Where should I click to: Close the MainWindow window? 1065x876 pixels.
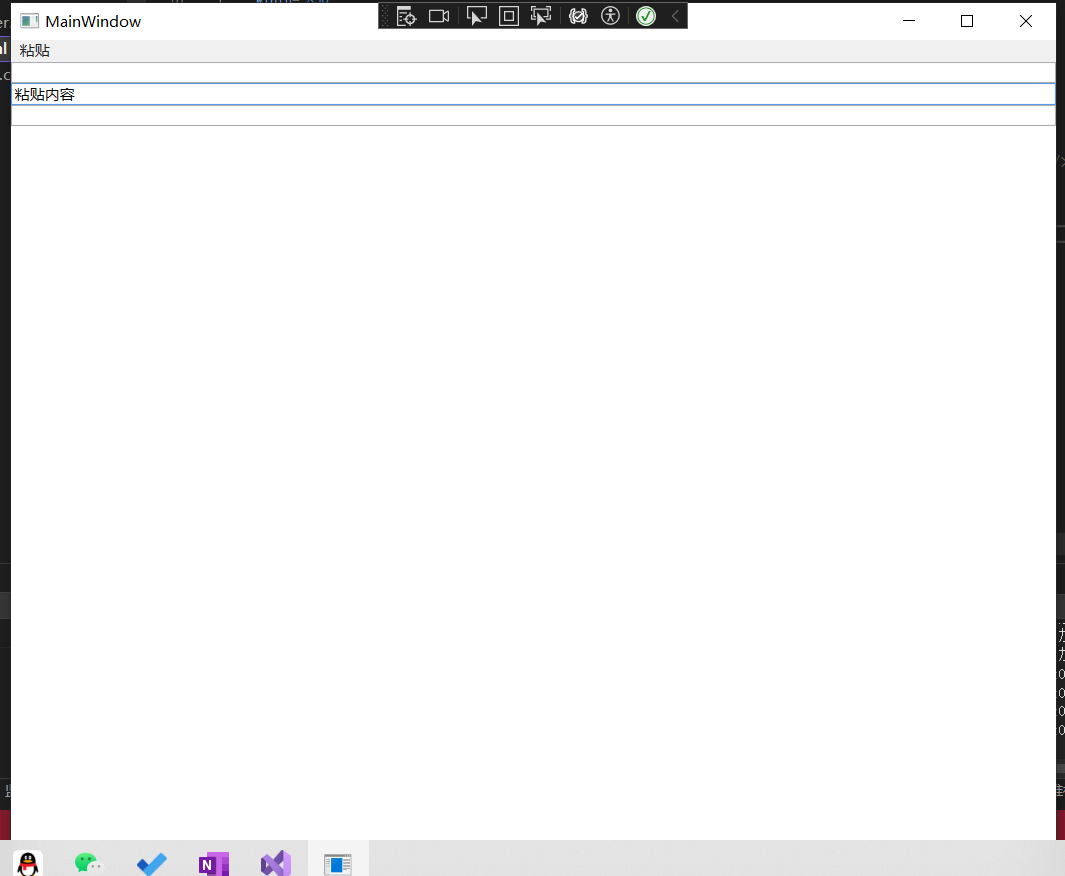pyautogui.click(x=1026, y=21)
